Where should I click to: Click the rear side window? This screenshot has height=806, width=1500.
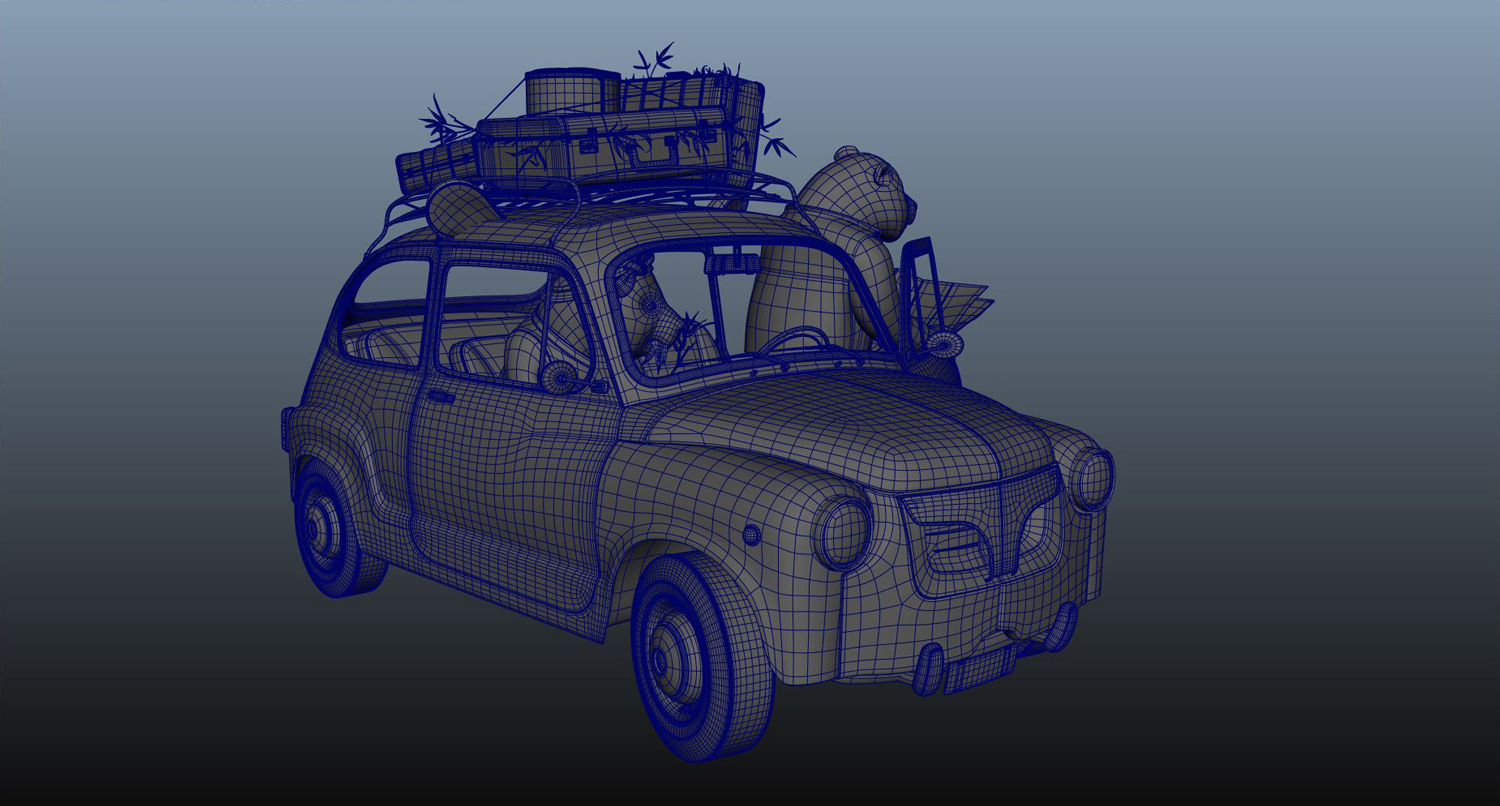pyautogui.click(x=388, y=300)
